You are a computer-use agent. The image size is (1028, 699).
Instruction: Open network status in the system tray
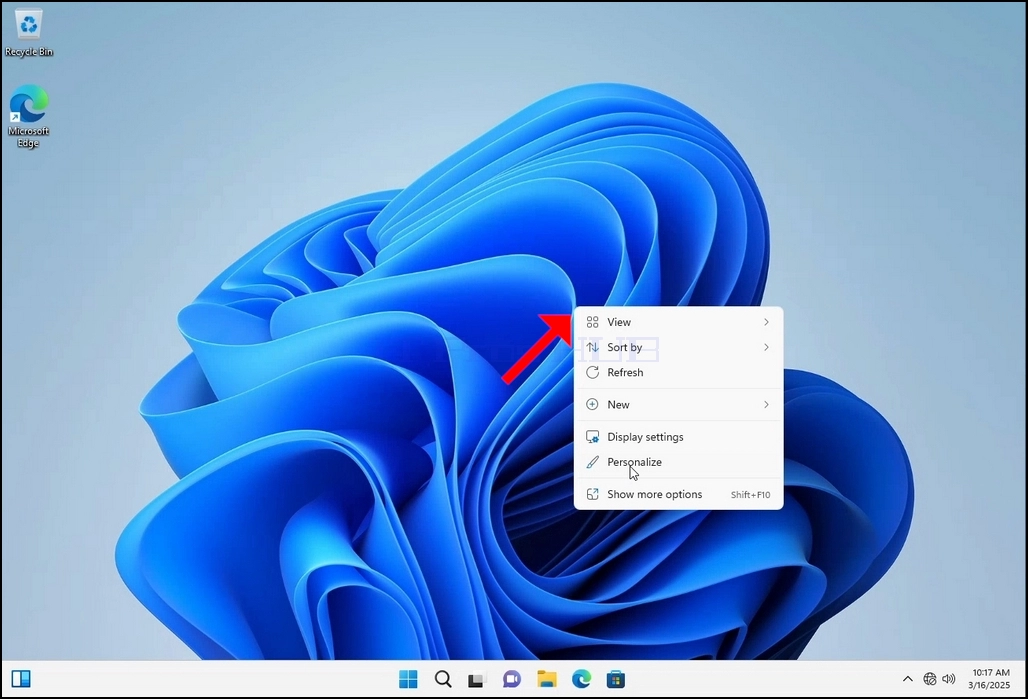(930, 679)
